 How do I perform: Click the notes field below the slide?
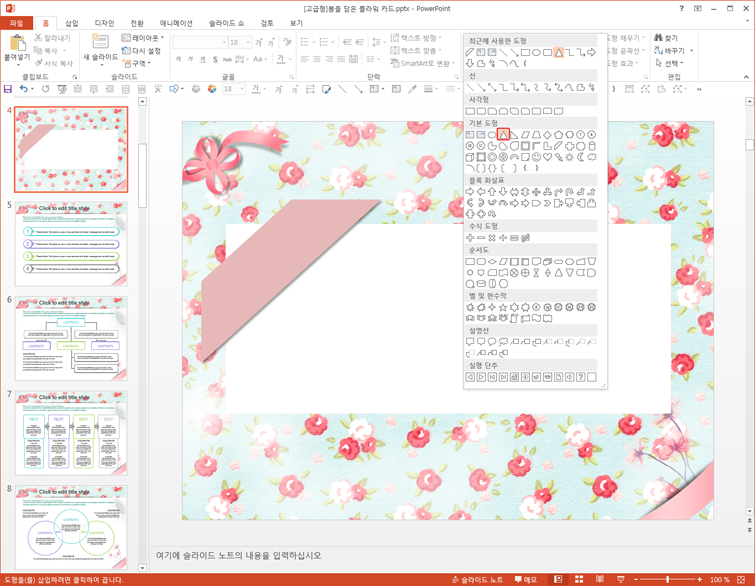pyautogui.click(x=448, y=556)
